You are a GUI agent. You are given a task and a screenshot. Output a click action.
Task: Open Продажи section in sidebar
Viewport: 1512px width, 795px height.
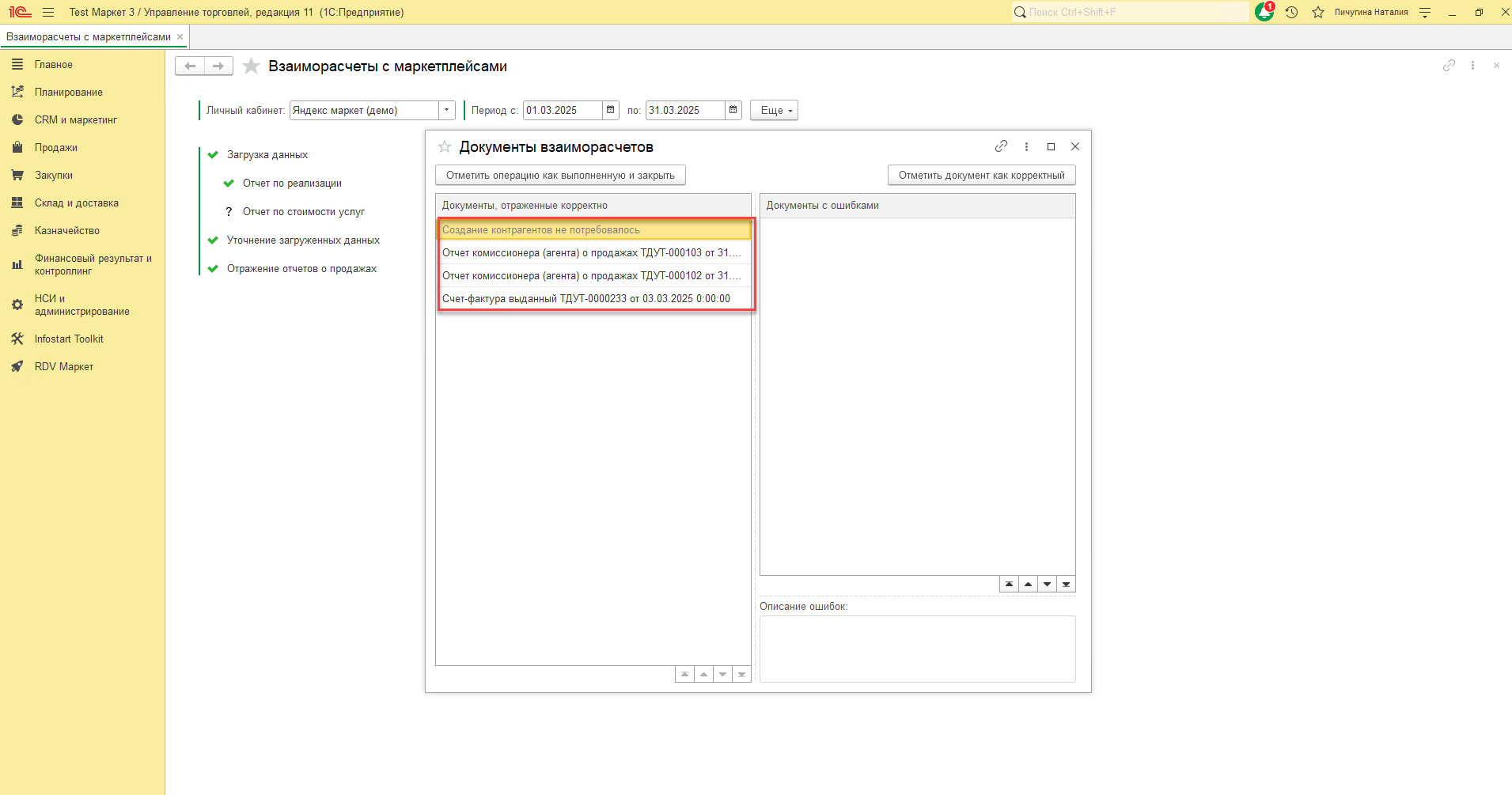pos(55,148)
